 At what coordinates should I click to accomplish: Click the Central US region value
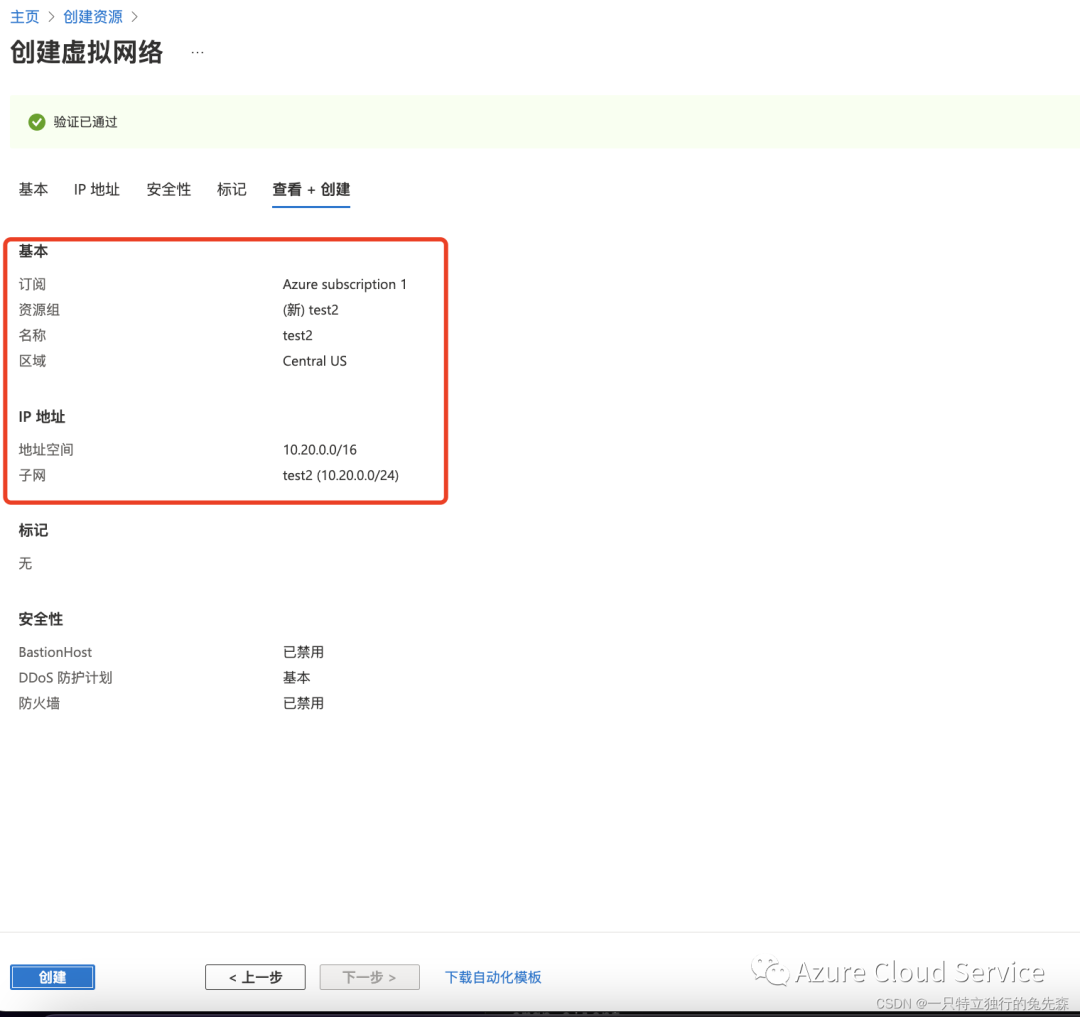pyautogui.click(x=315, y=361)
